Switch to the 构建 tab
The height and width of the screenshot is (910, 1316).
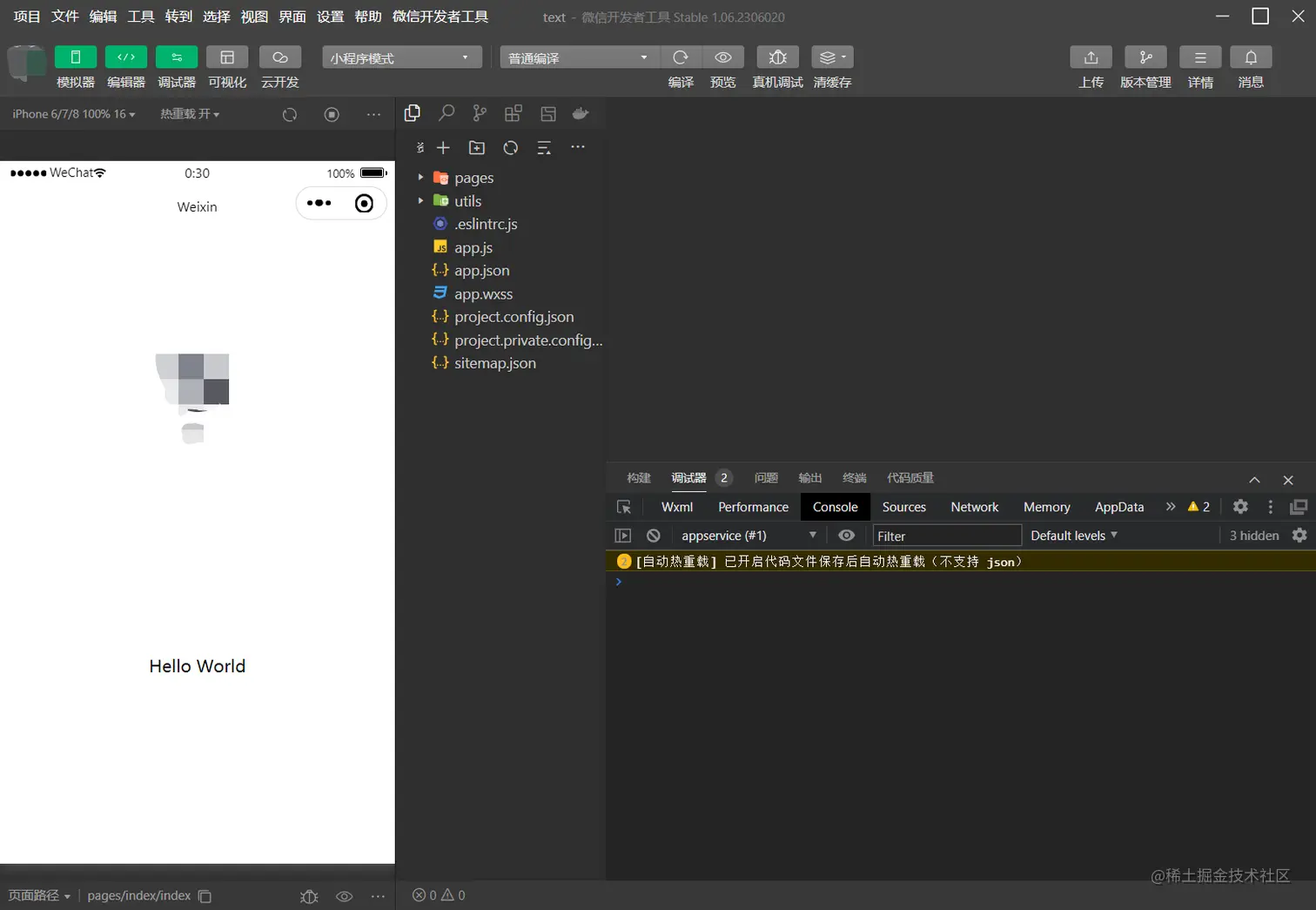coord(639,478)
